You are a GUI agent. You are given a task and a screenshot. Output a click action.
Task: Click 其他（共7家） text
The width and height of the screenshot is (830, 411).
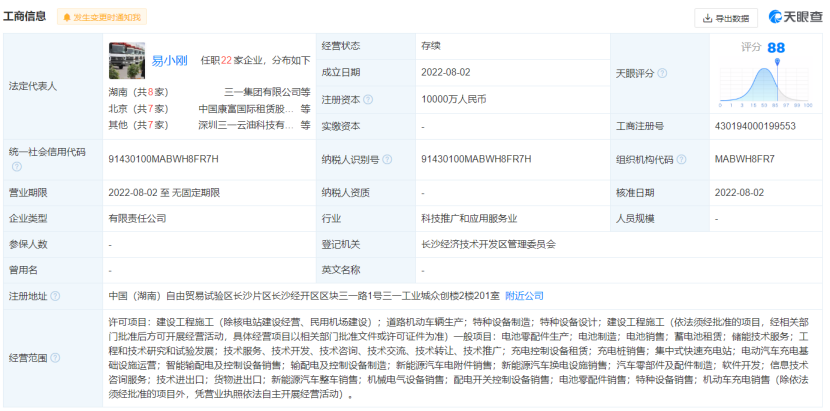click(138, 126)
